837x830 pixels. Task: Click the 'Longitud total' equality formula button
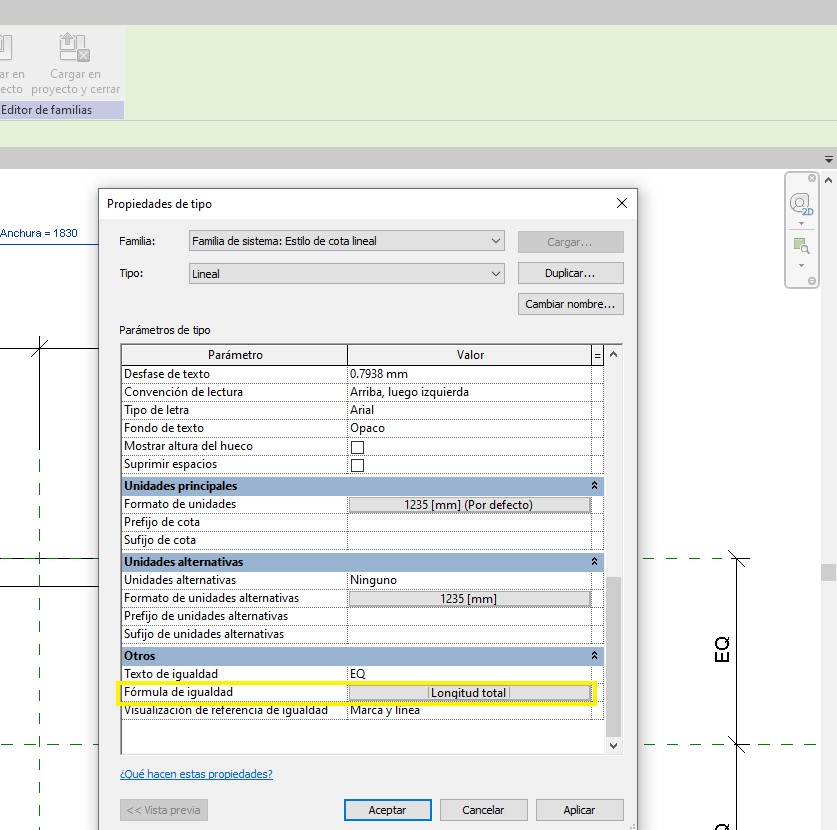[x=469, y=693]
